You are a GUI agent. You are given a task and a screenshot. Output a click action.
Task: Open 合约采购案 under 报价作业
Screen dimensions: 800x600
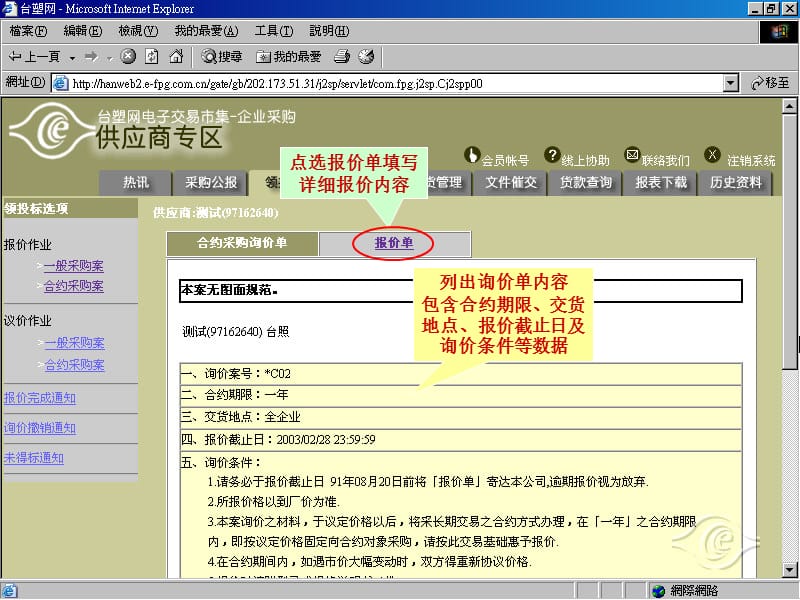(x=73, y=286)
